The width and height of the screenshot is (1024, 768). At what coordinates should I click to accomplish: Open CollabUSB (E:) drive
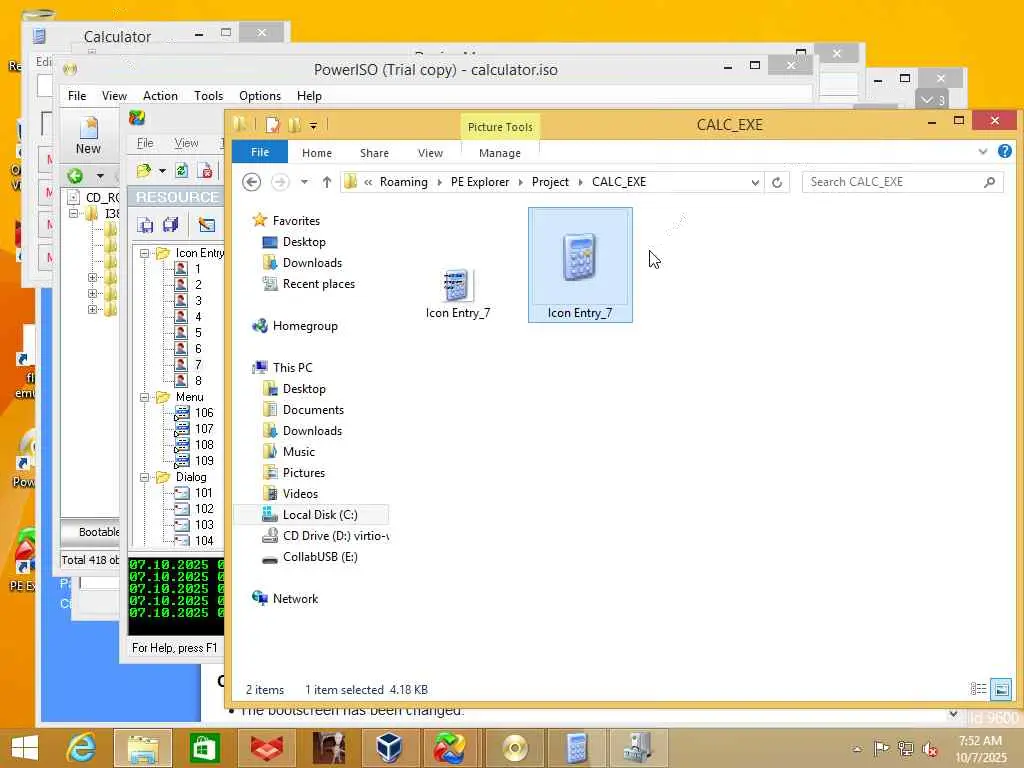point(320,556)
